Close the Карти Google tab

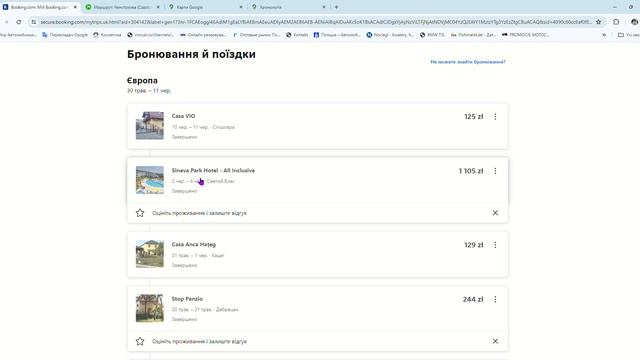click(x=241, y=7)
